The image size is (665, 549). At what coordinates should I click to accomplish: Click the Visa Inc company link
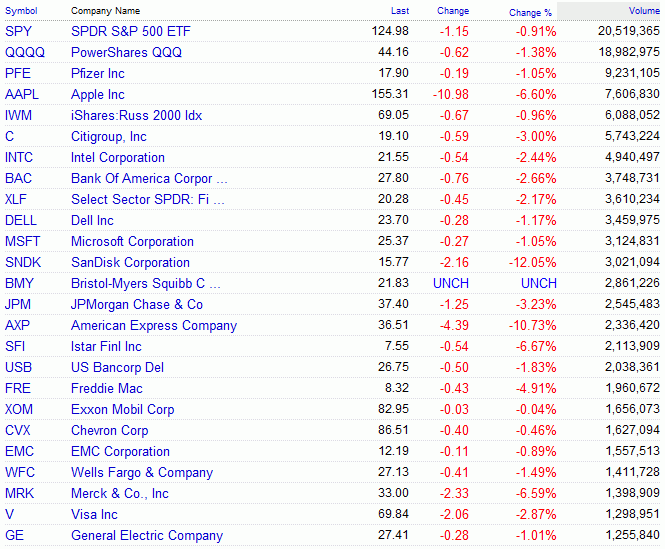point(94,514)
